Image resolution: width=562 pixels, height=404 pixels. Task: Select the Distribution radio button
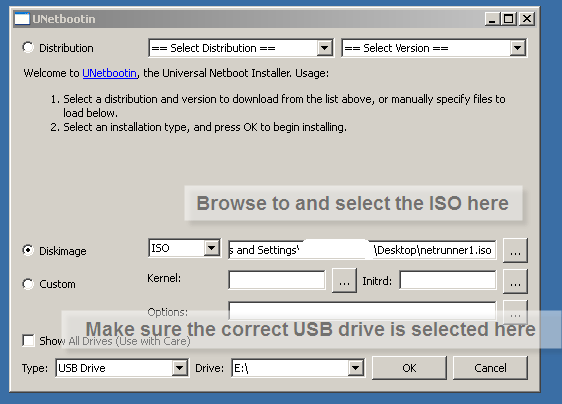click(28, 47)
